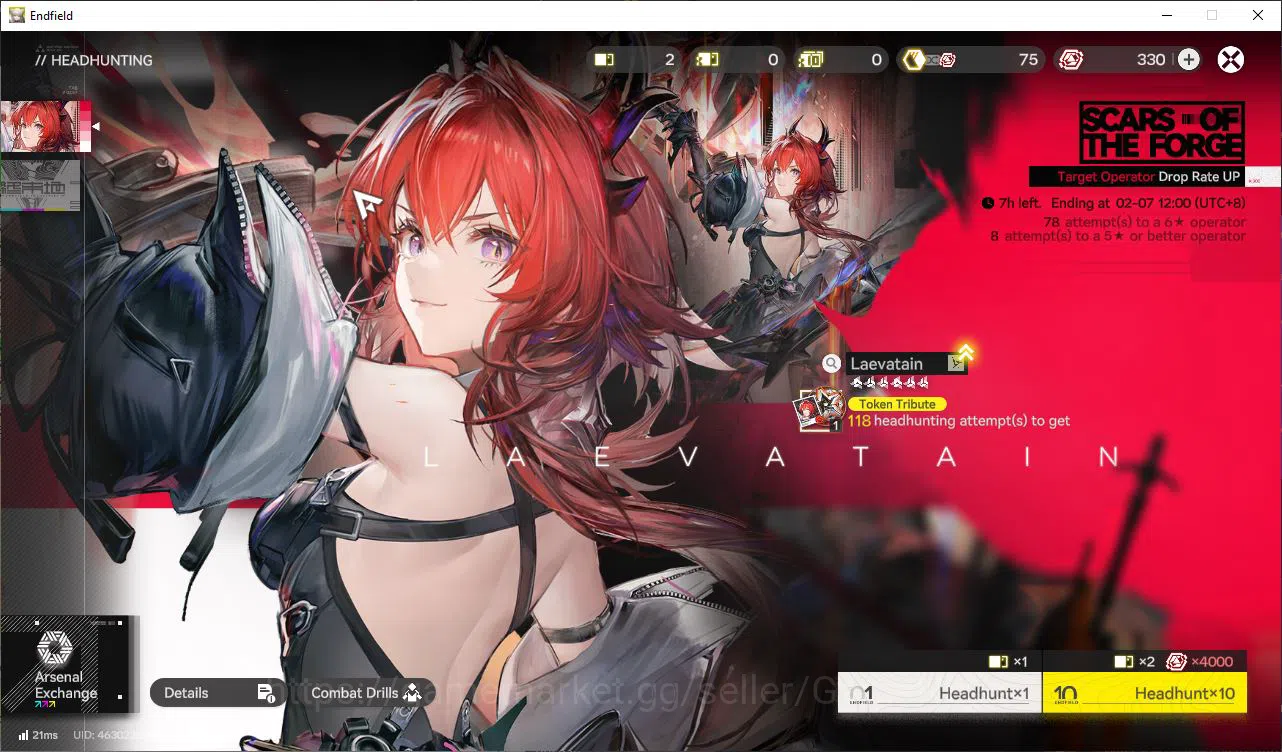Click the 7h left ending time text
1282x752 pixels.
pos(1114,203)
